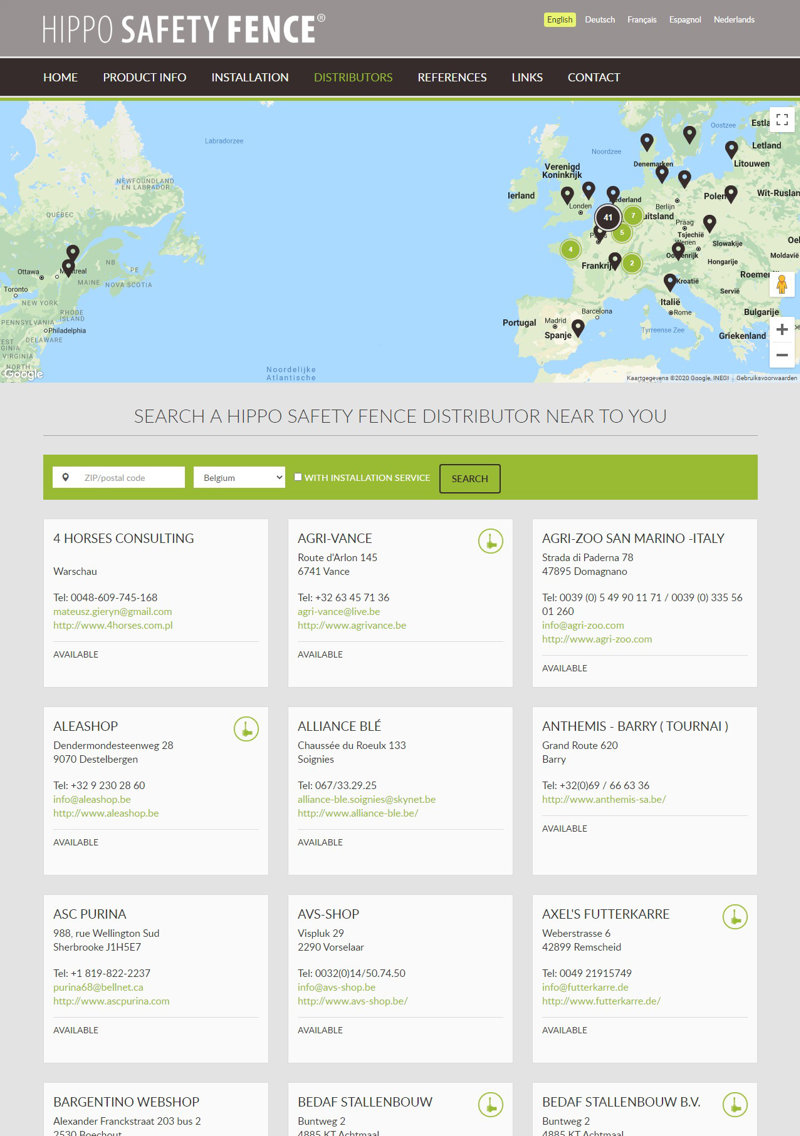This screenshot has height=1136, width=800.
Task: Click the Street View pegman icon
Action: coord(782,284)
